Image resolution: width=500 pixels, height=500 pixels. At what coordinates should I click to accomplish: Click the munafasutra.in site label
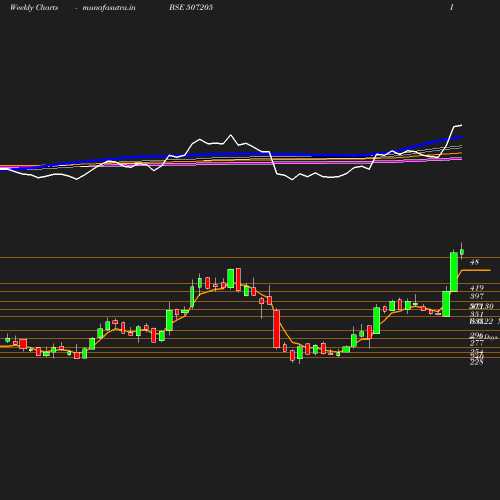109,8
